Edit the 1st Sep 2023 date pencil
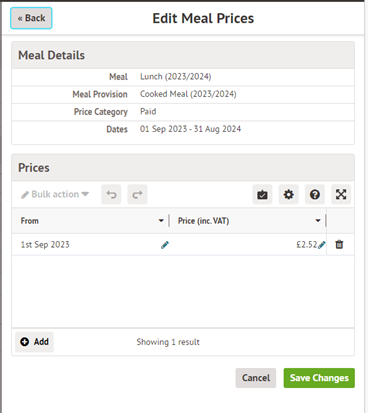368x413 pixels. tap(165, 245)
